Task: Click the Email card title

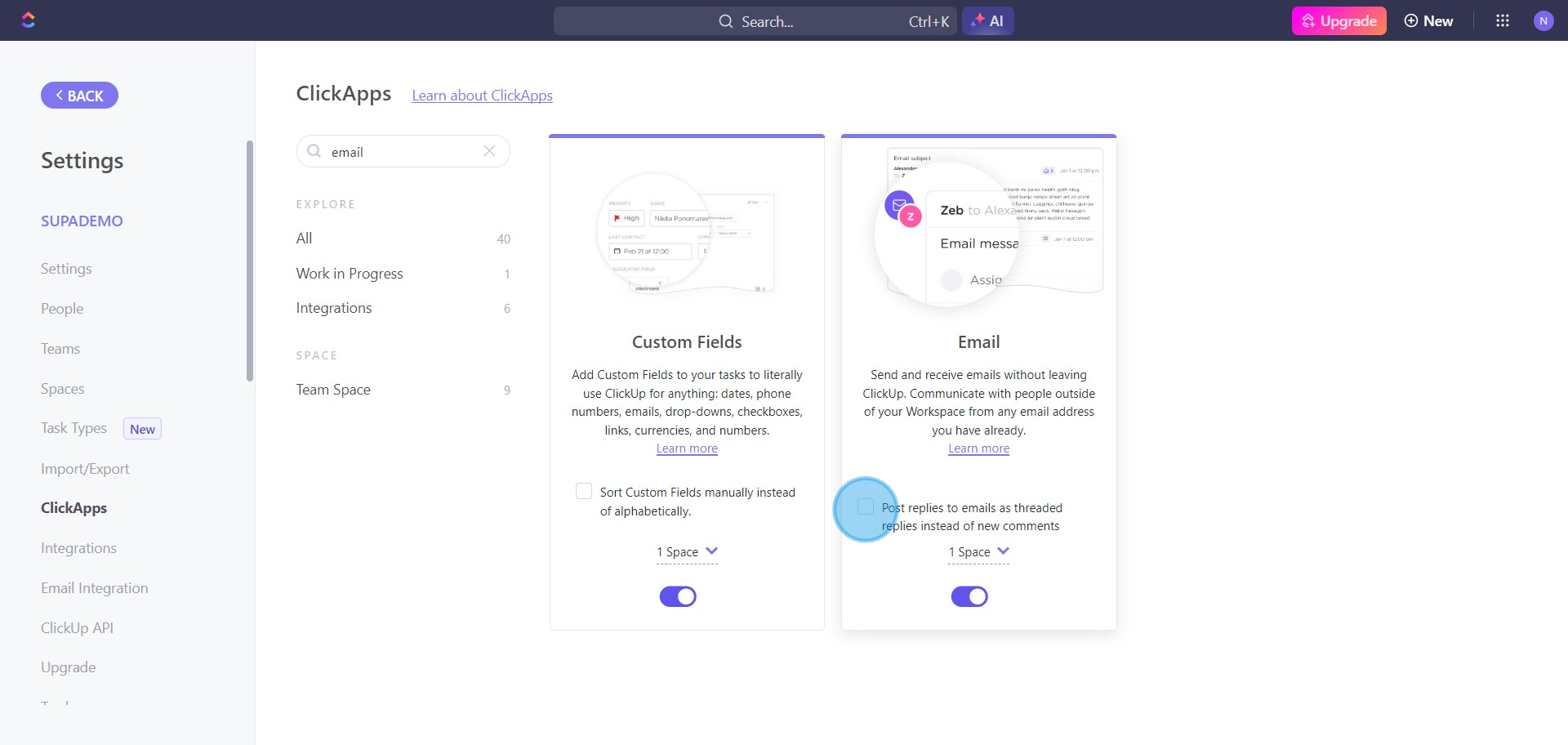Action: coord(978,342)
